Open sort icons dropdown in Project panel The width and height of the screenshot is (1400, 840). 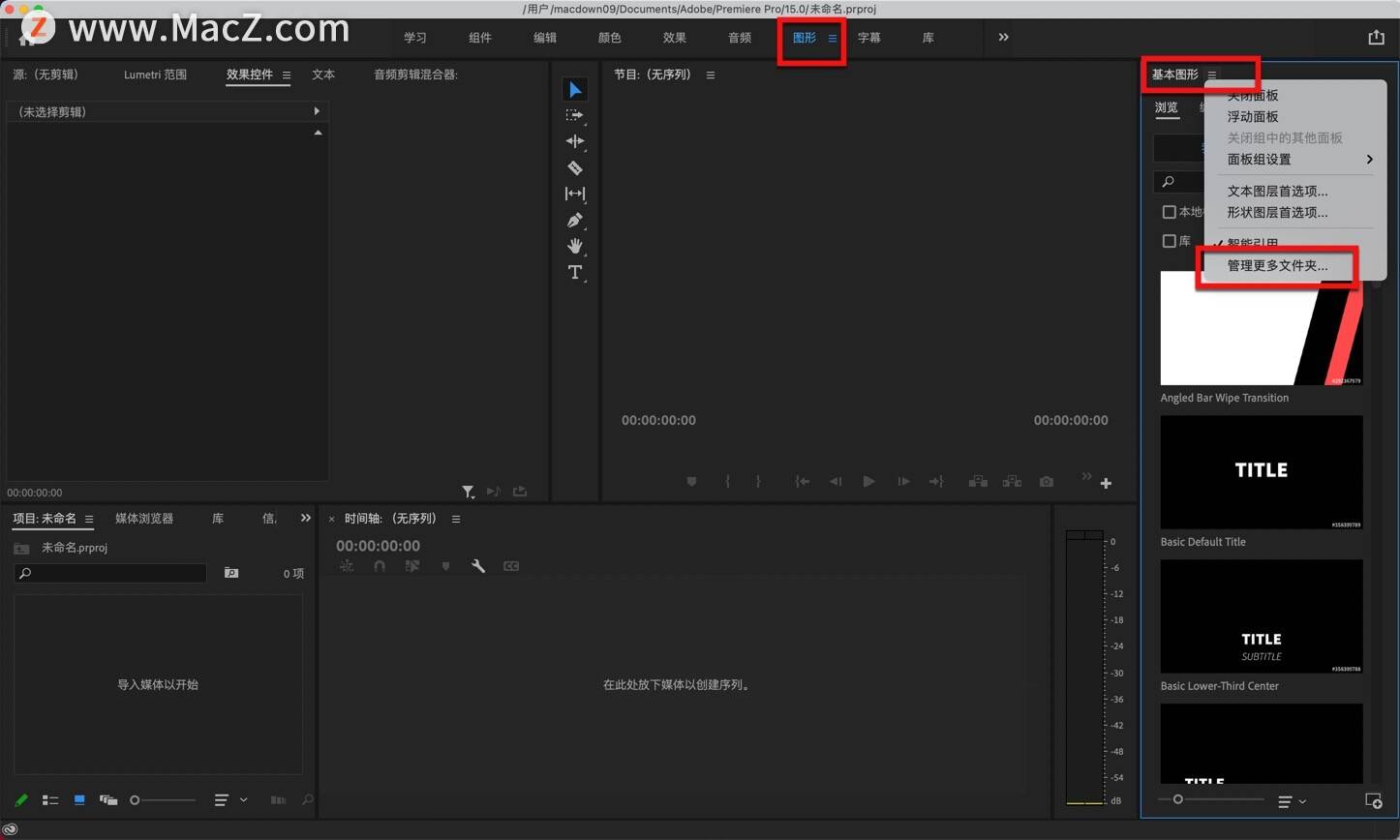[x=230, y=800]
